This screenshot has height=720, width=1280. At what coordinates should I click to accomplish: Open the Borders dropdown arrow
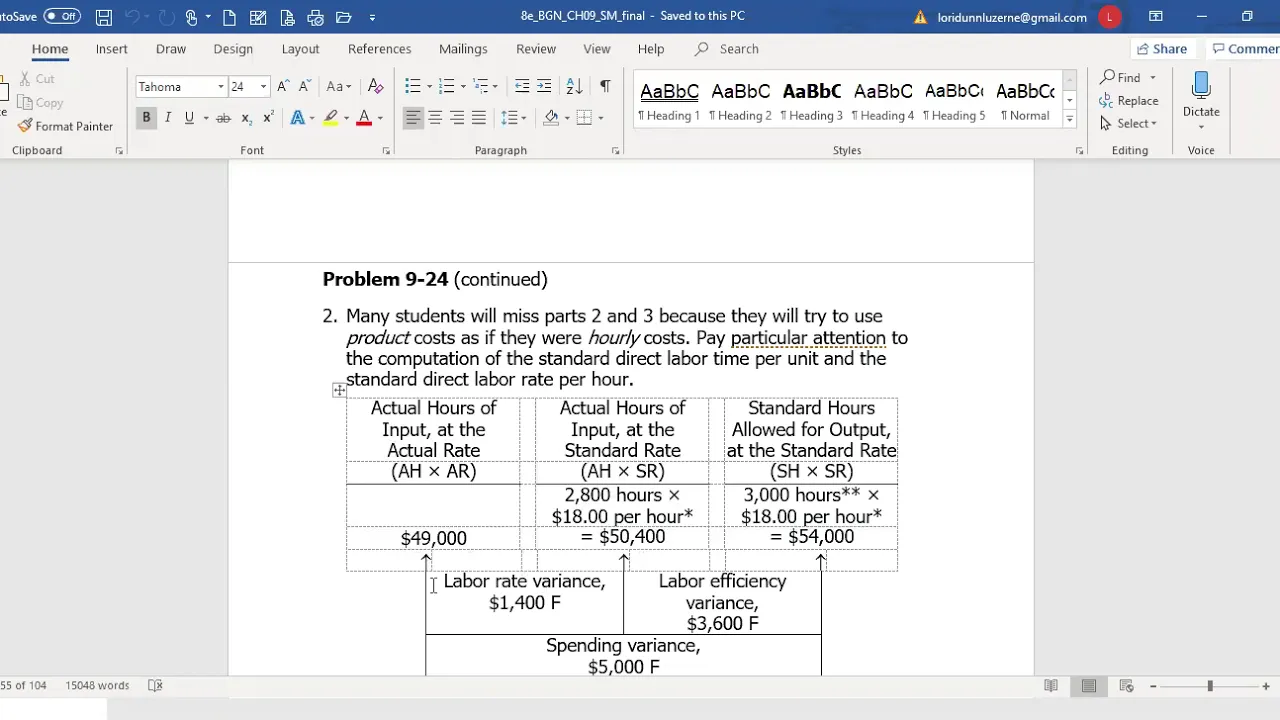point(600,118)
